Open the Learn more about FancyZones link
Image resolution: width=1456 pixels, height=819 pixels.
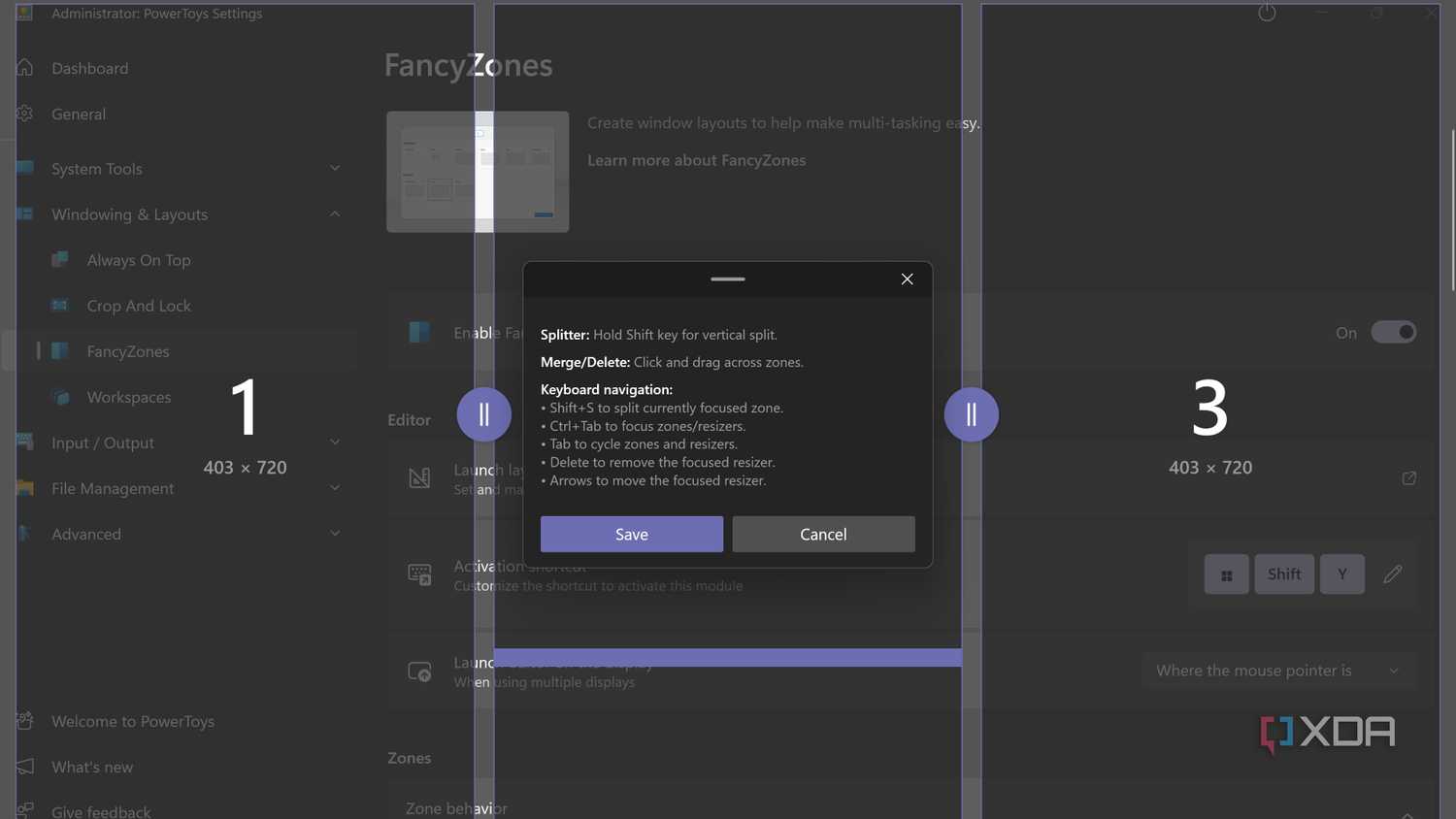(x=697, y=160)
